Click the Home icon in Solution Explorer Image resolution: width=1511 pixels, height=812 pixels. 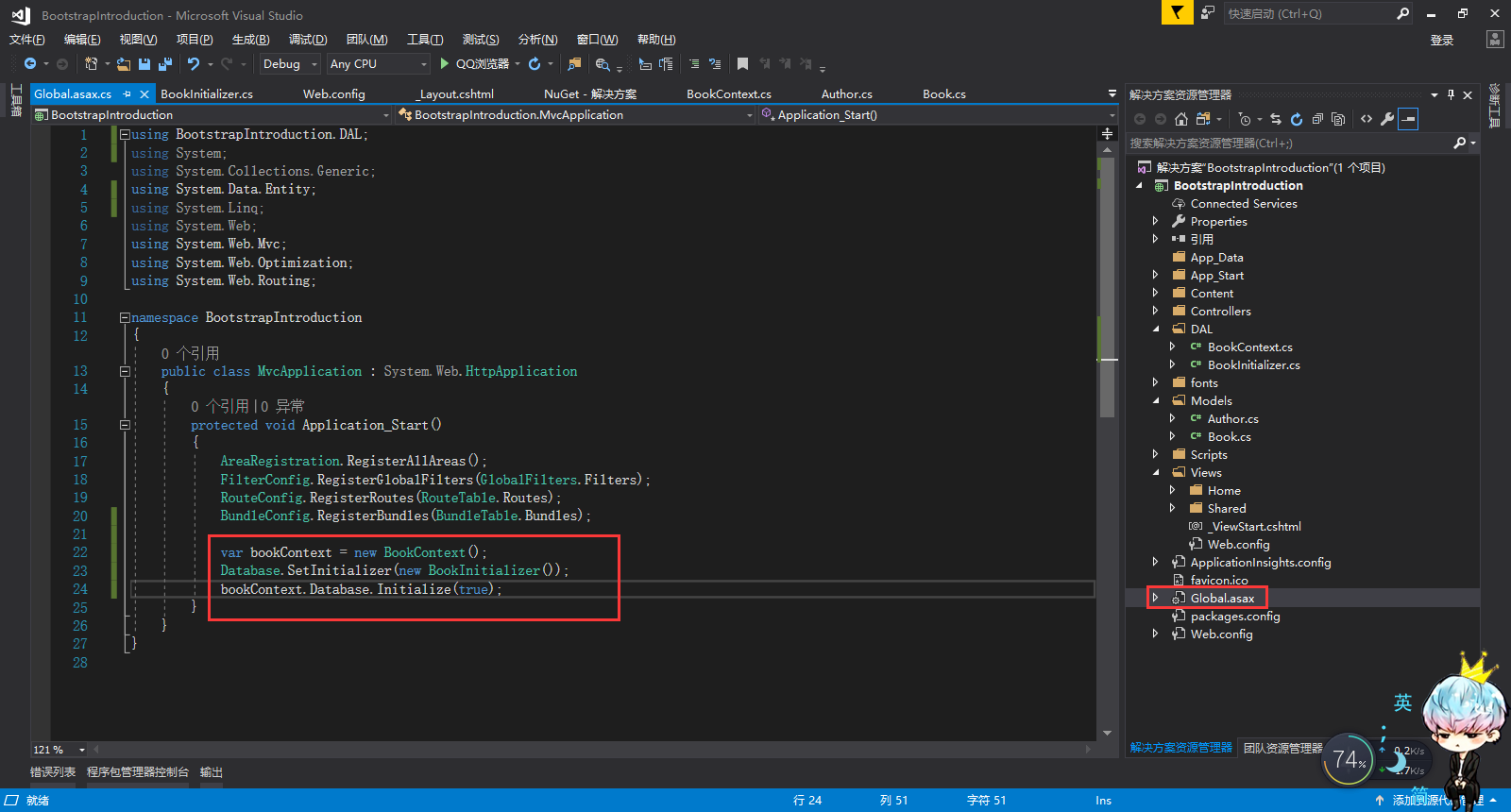coord(1181,119)
